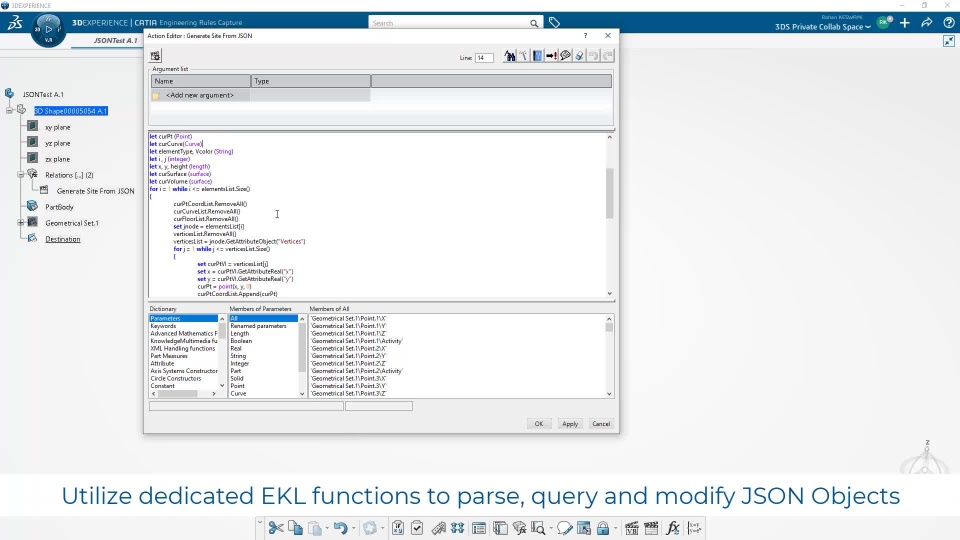Screen dimensions: 960x540
Task: Select the JSONTest A.1 tab
Action: (x=116, y=40)
